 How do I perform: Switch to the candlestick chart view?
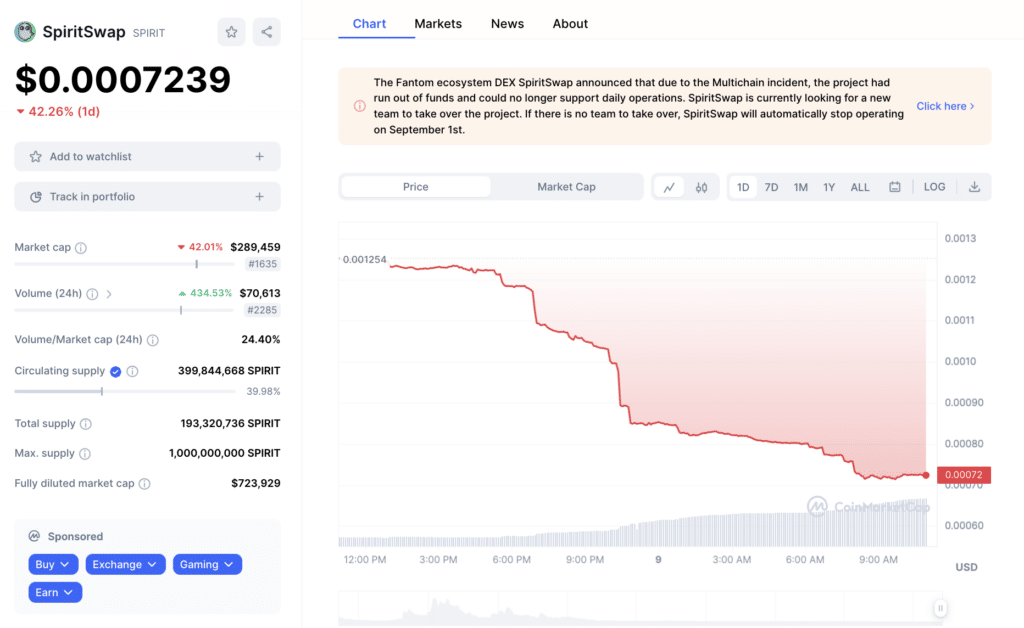point(701,187)
